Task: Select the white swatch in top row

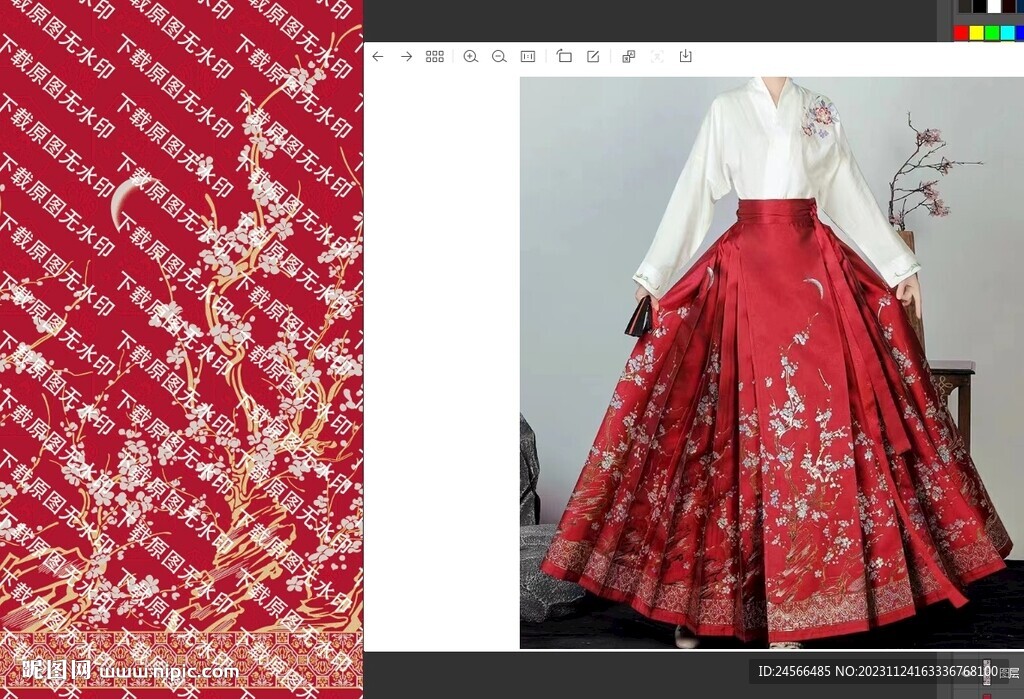Action: pyautogui.click(x=994, y=6)
